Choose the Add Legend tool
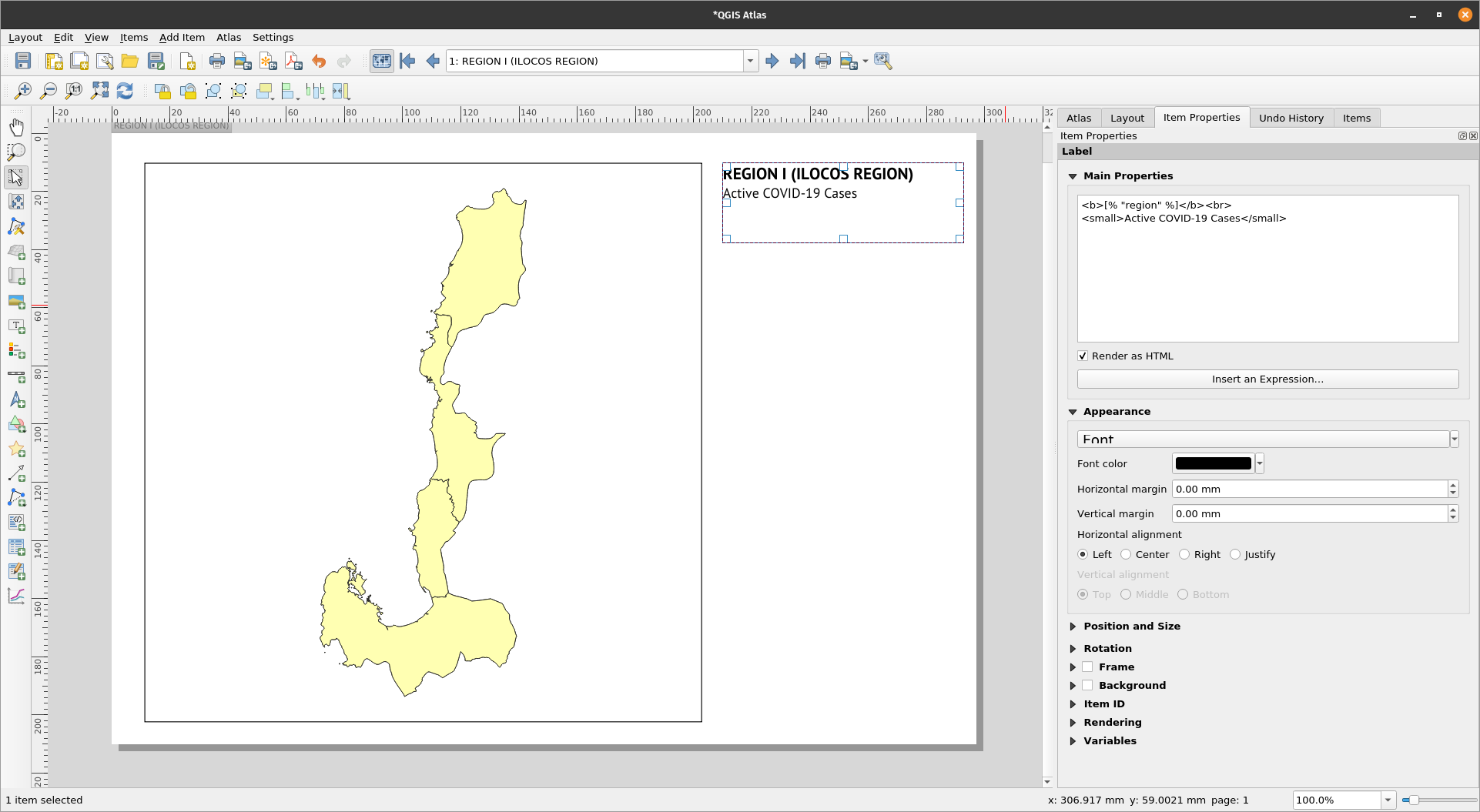1480x812 pixels. [16, 351]
